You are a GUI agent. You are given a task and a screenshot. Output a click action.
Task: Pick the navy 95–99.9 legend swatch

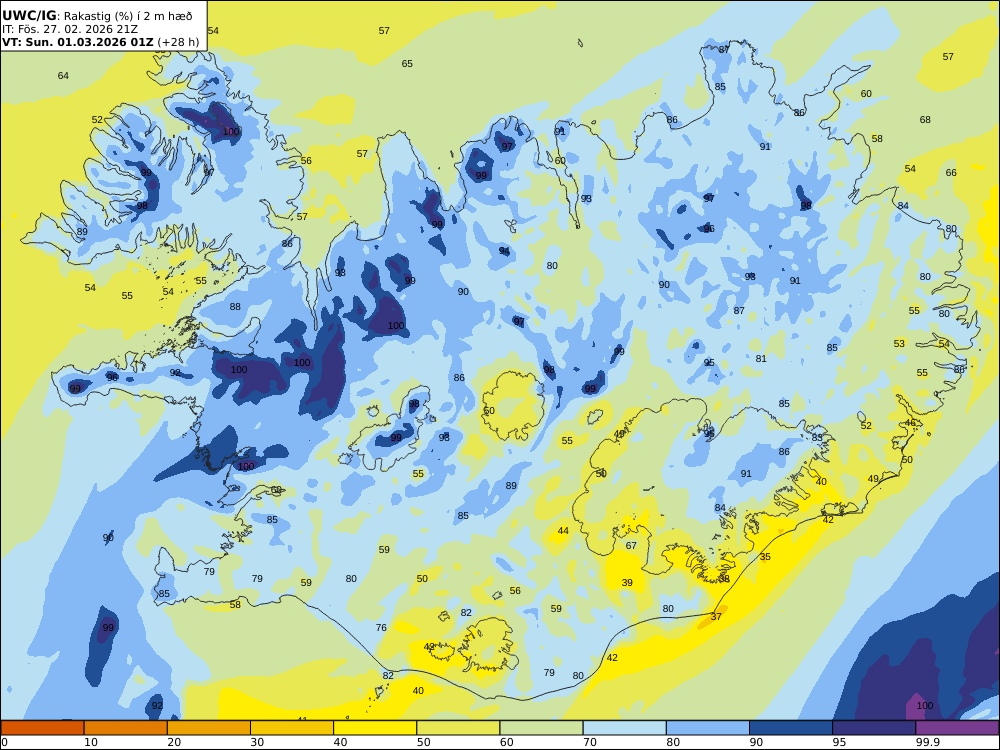pyautogui.click(x=874, y=728)
